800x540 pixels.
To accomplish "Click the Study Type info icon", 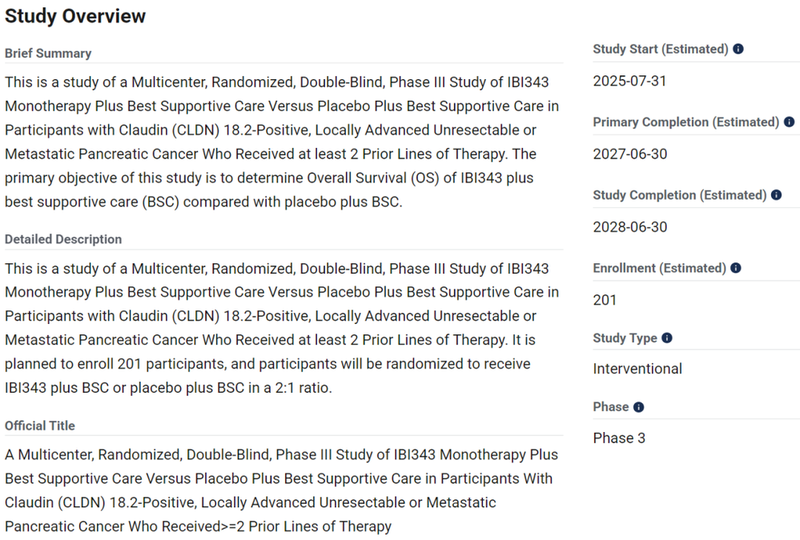I will (666, 338).
